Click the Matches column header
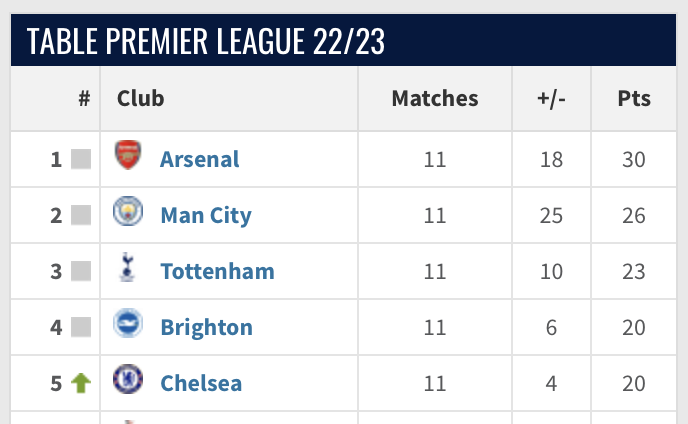This screenshot has height=424, width=688. (435, 99)
